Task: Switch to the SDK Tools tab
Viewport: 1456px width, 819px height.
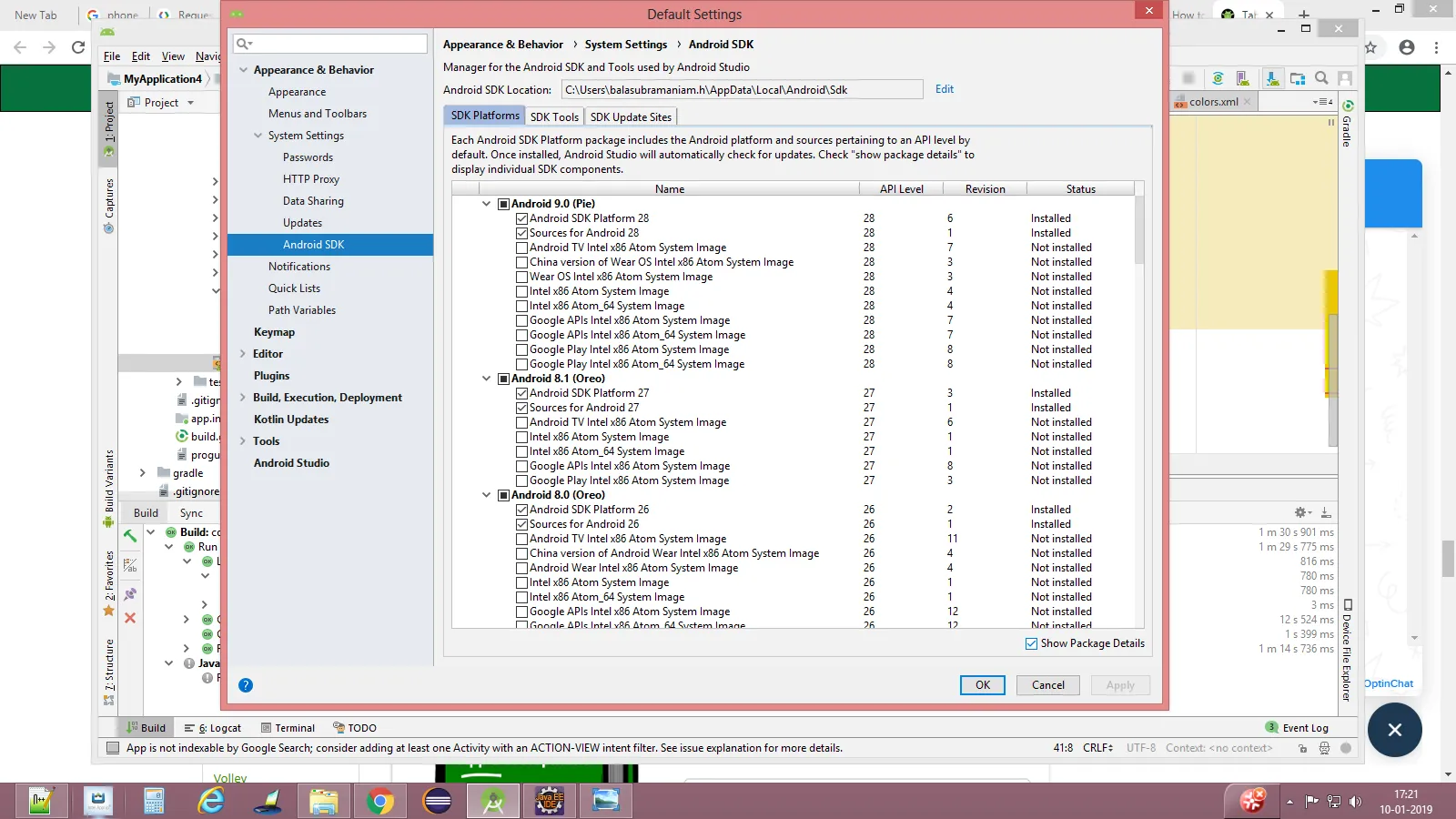Action: (554, 116)
